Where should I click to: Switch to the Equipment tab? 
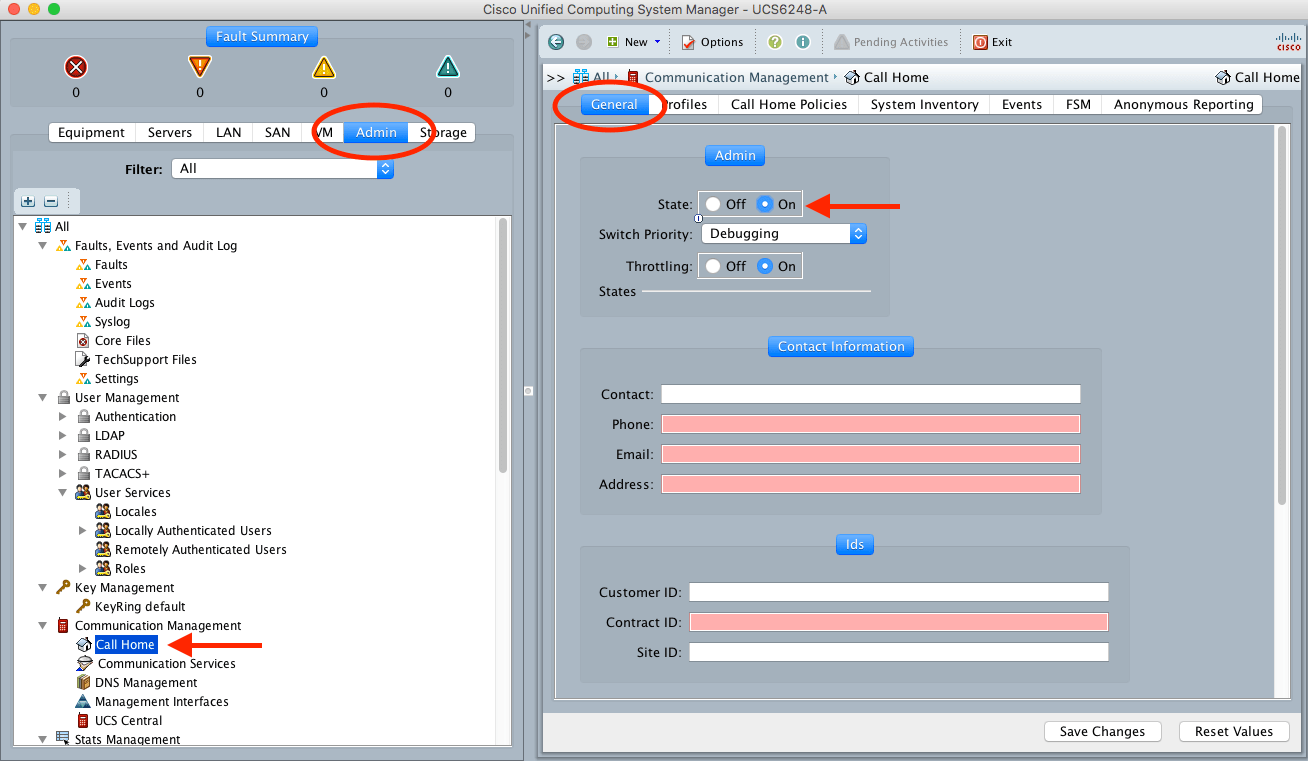pos(91,132)
